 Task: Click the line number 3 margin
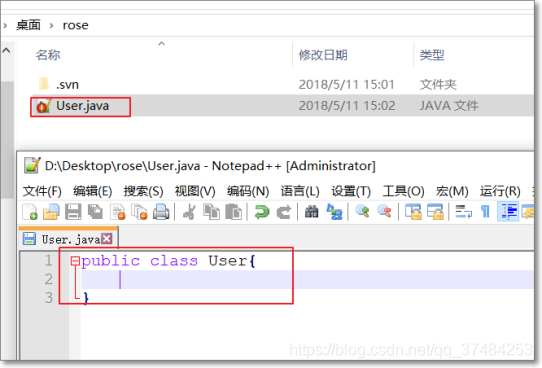[49, 298]
